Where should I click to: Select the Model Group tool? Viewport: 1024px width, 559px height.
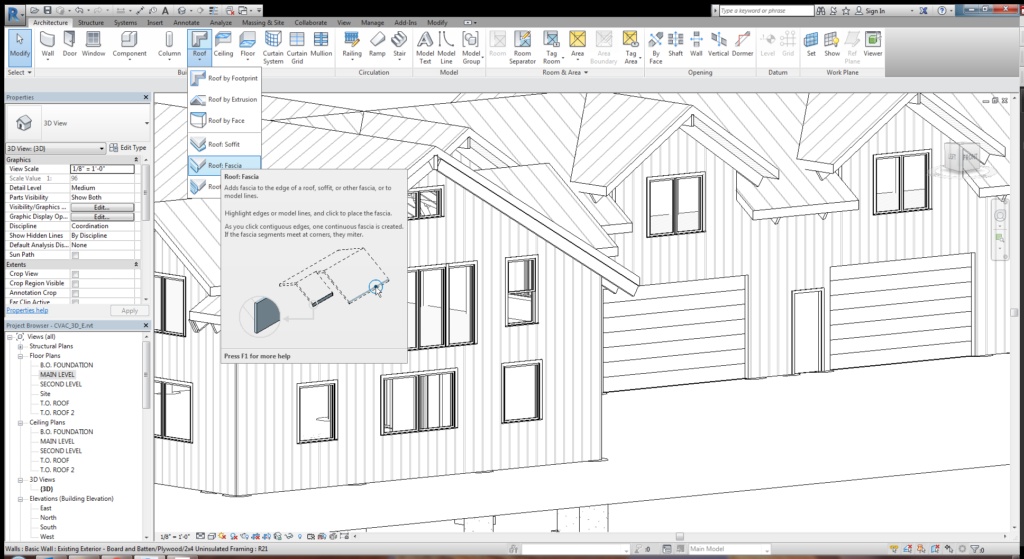[471, 47]
